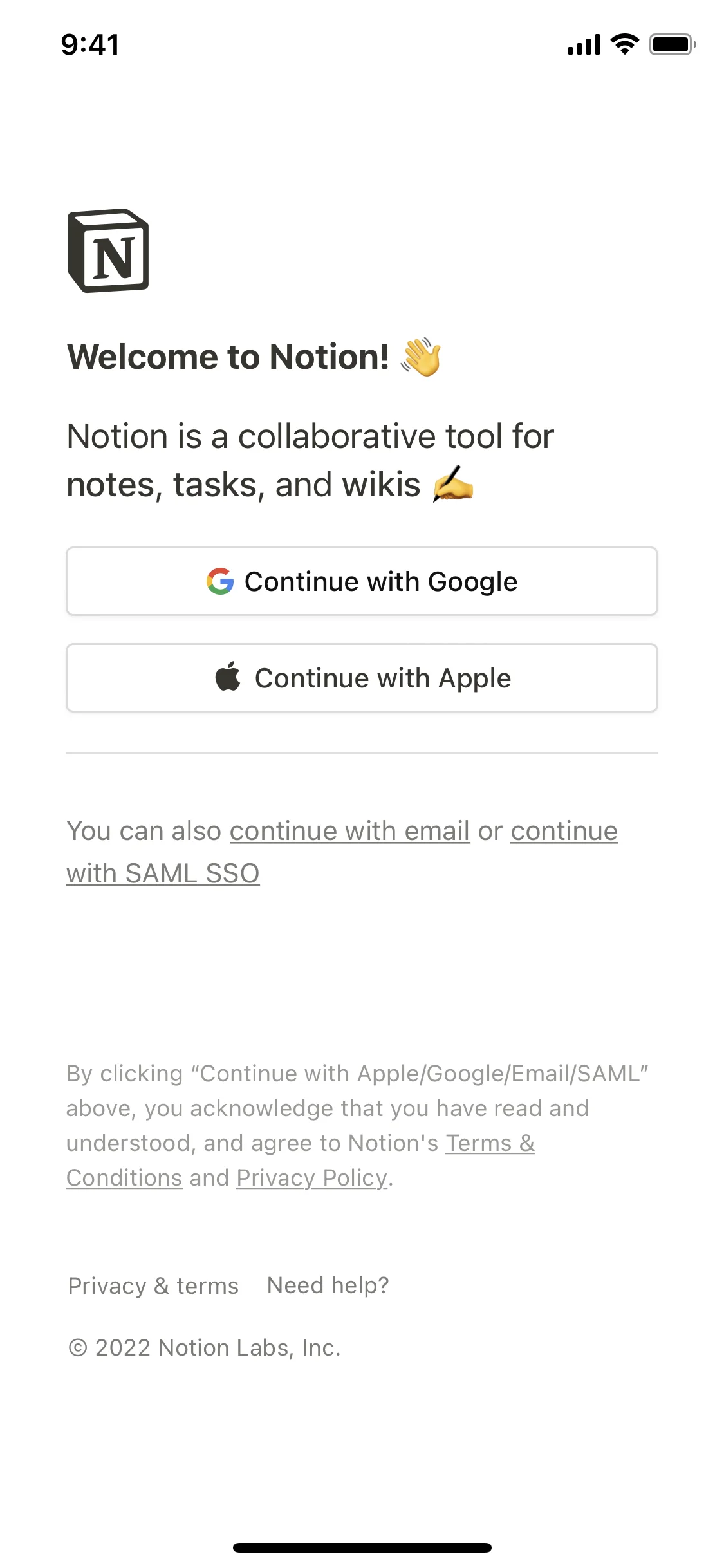Go to Privacy & terms footer item
Image resolution: width=724 pixels, height=1568 pixels.
pyautogui.click(x=153, y=1285)
